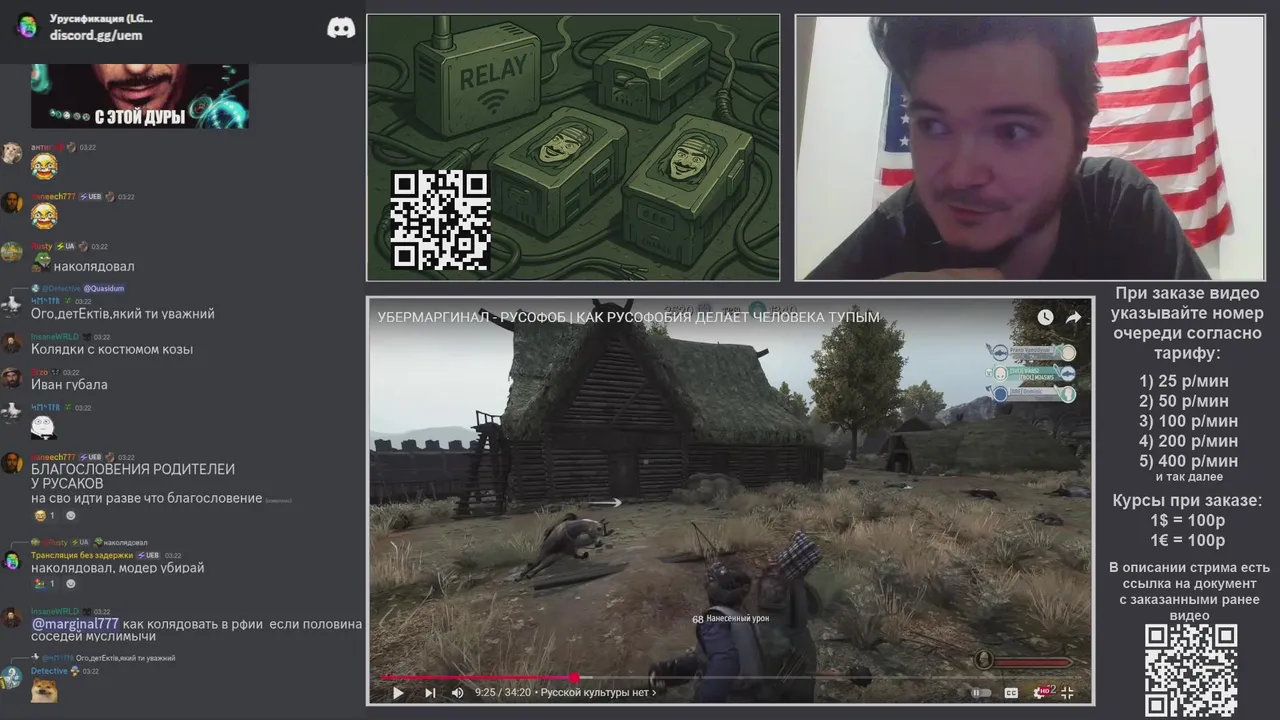Skip to the next video

430,692
